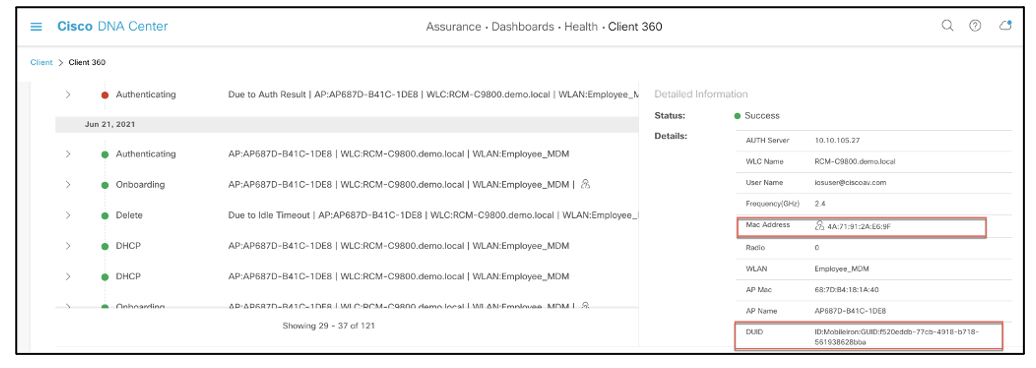This screenshot has width=1036, height=368.
Task: Select the WLC Name value RCM-C9800.demo.local
Action: (x=855, y=161)
